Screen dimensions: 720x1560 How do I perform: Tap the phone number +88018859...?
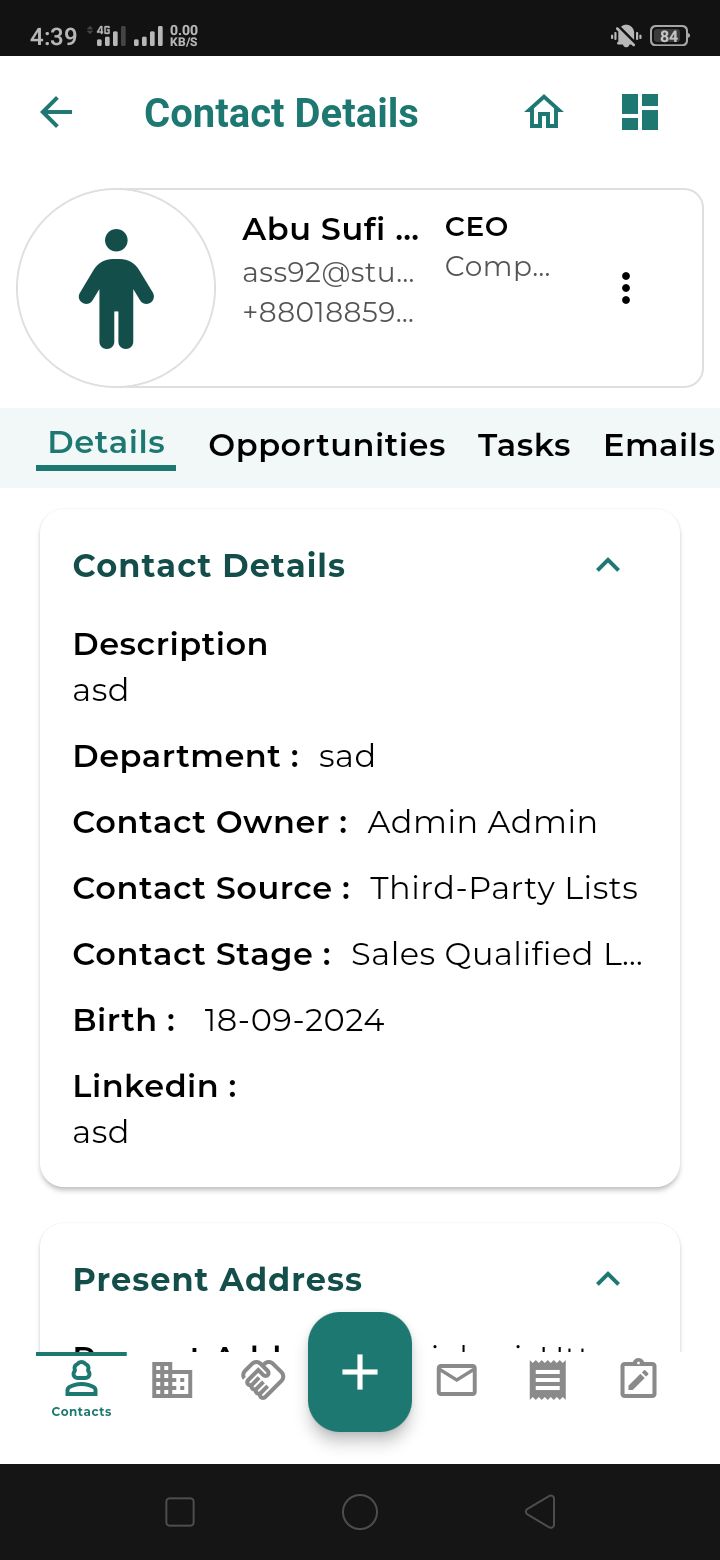click(x=328, y=312)
